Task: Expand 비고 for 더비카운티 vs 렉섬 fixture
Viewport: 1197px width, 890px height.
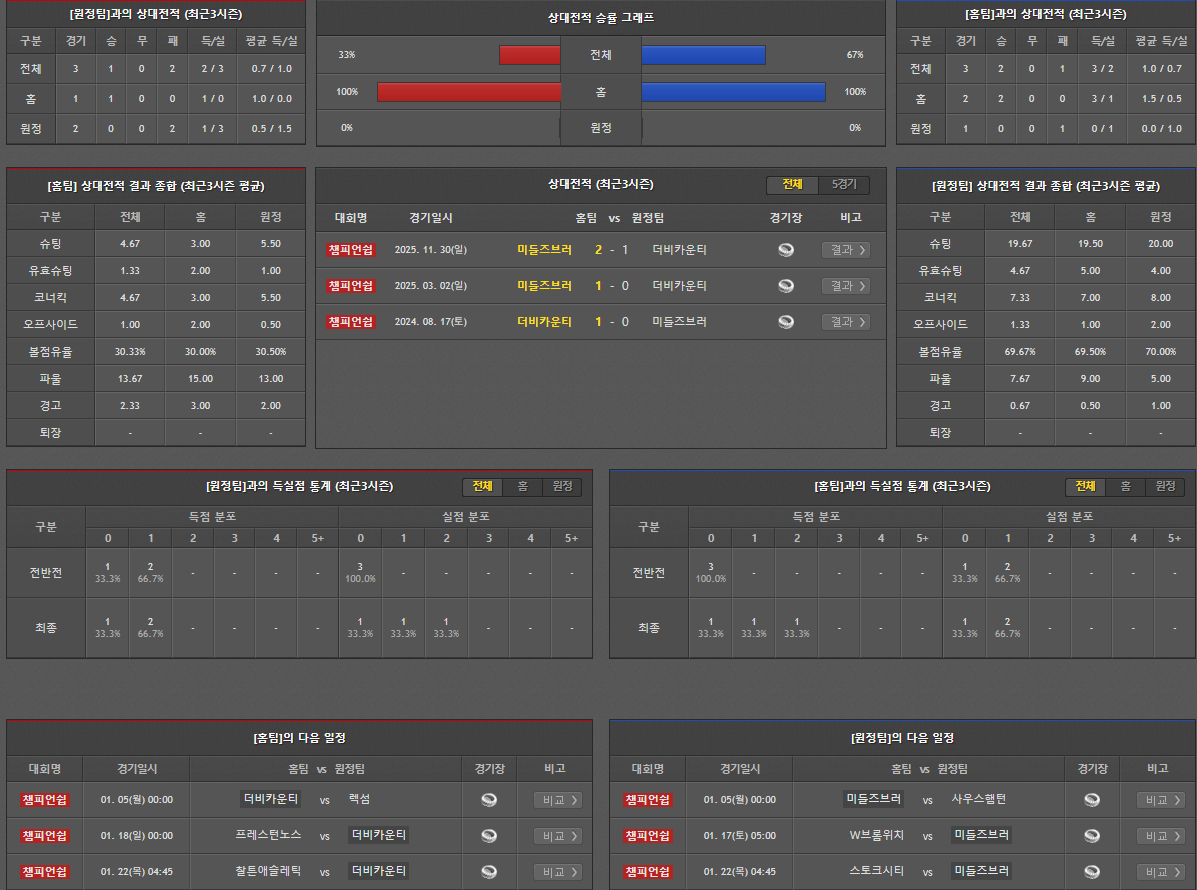Action: pyautogui.click(x=557, y=800)
